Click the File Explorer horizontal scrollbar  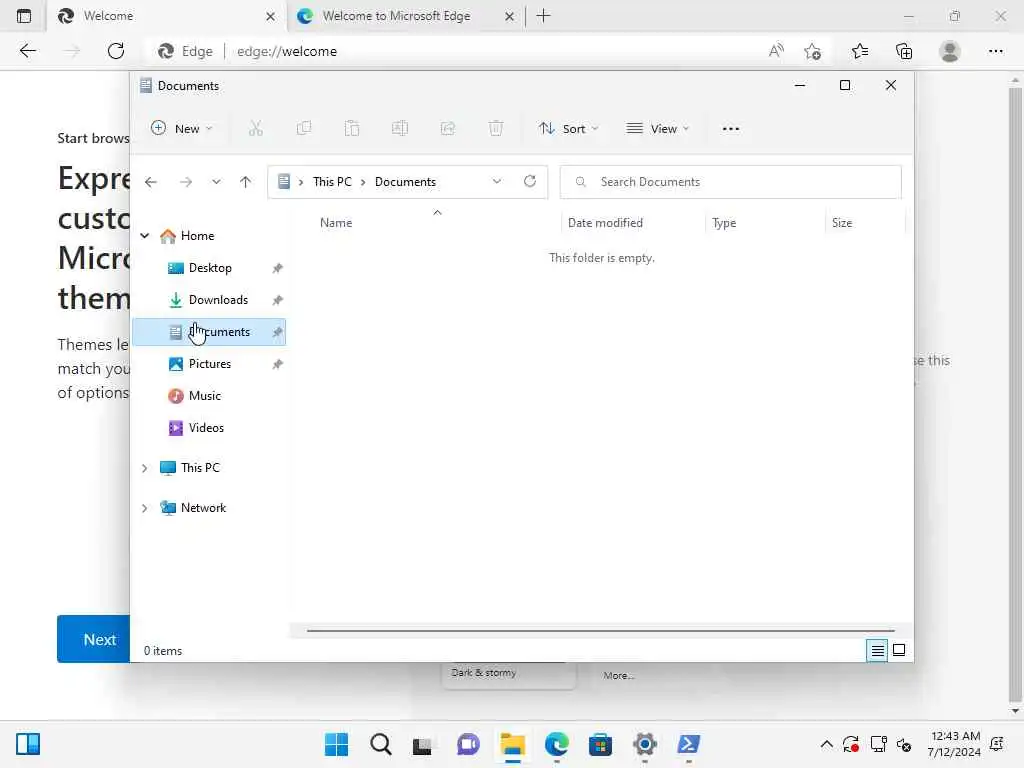(600, 631)
